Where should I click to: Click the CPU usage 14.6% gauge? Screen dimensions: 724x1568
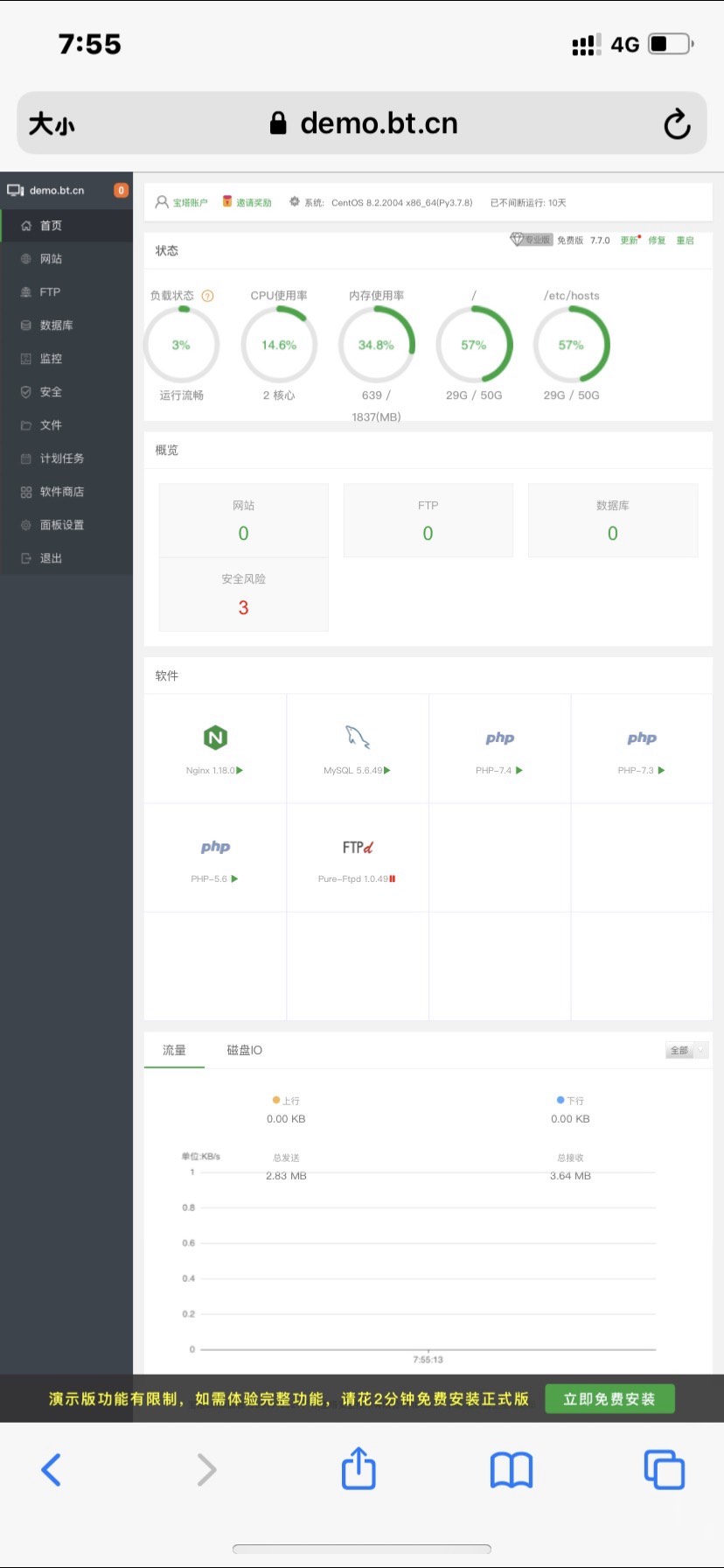[x=279, y=345]
